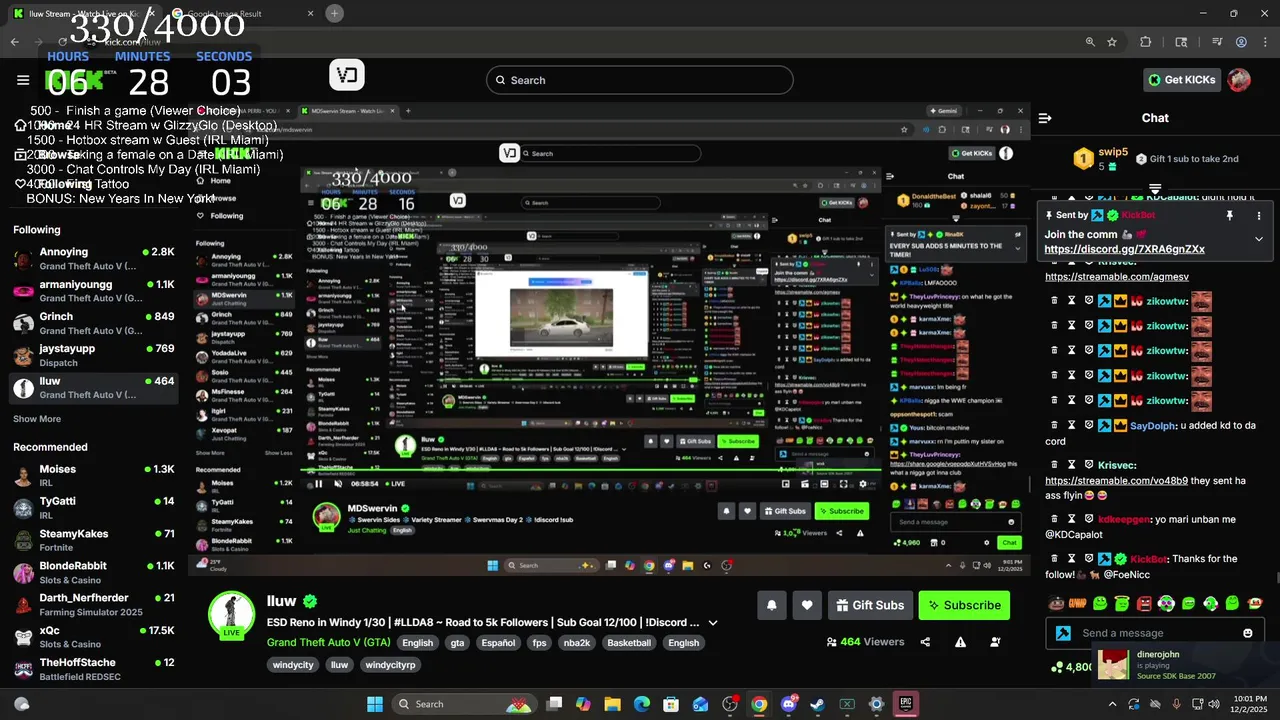The image size is (1280, 720).
Task: Open Steam from the taskbar
Action: click(818, 704)
